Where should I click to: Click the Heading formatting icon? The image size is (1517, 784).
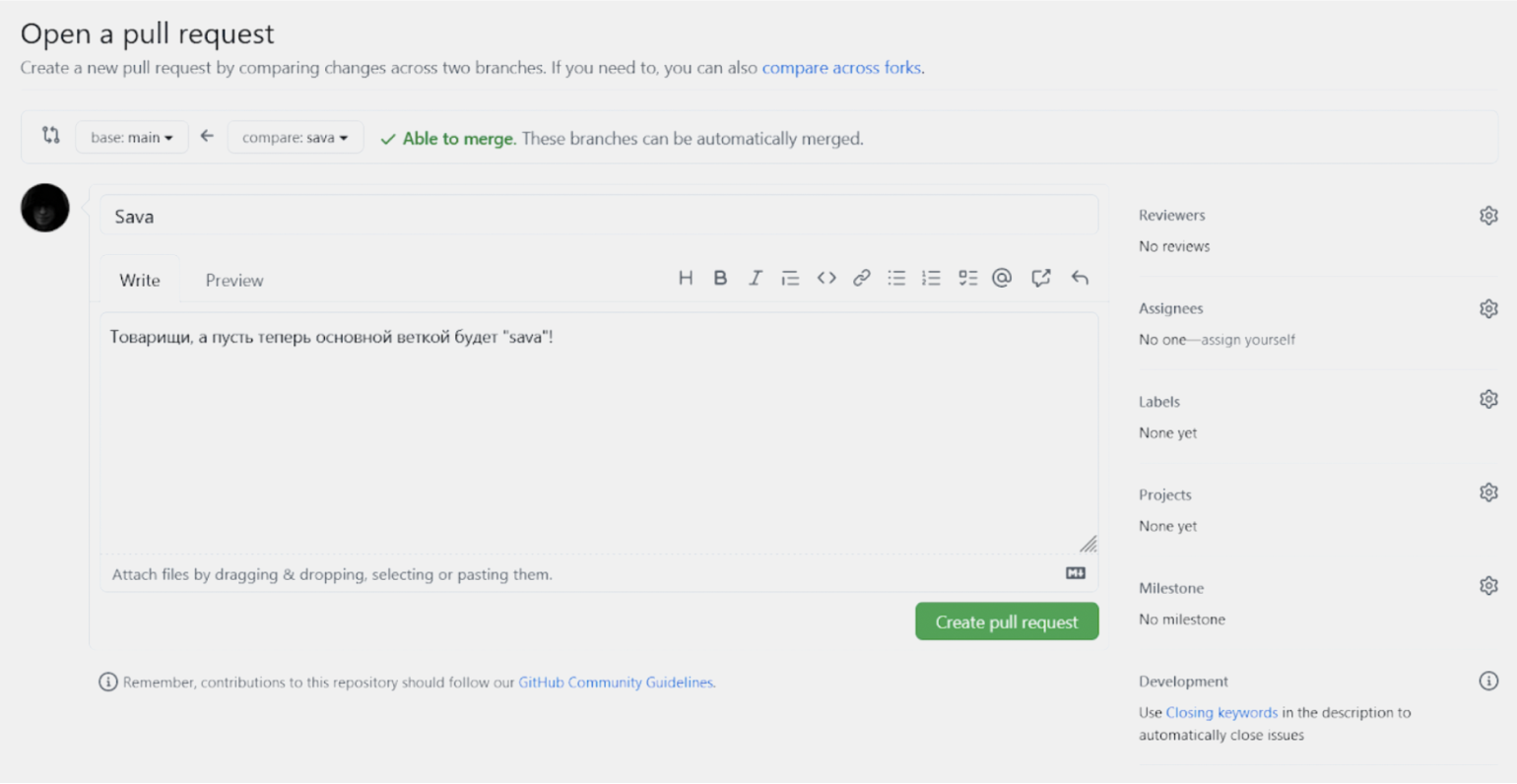(x=686, y=279)
